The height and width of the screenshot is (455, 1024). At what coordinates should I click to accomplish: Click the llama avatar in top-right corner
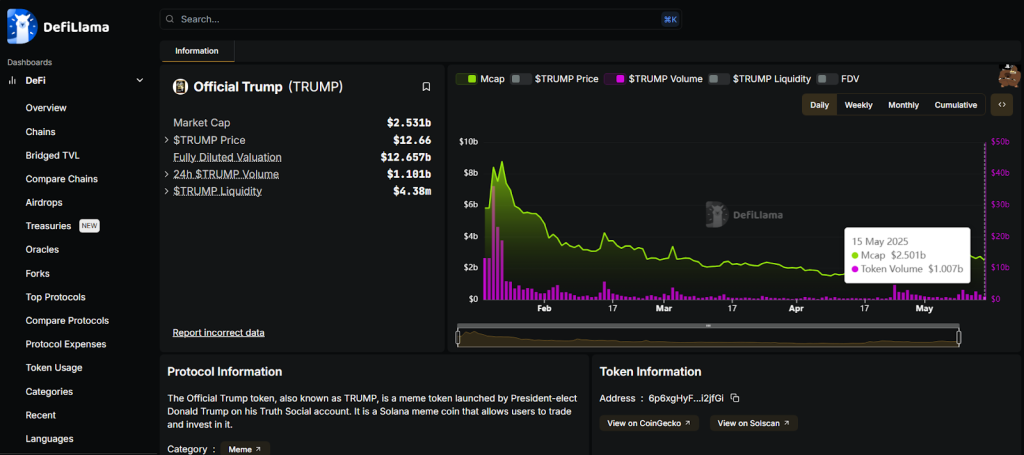[x=1009, y=76]
